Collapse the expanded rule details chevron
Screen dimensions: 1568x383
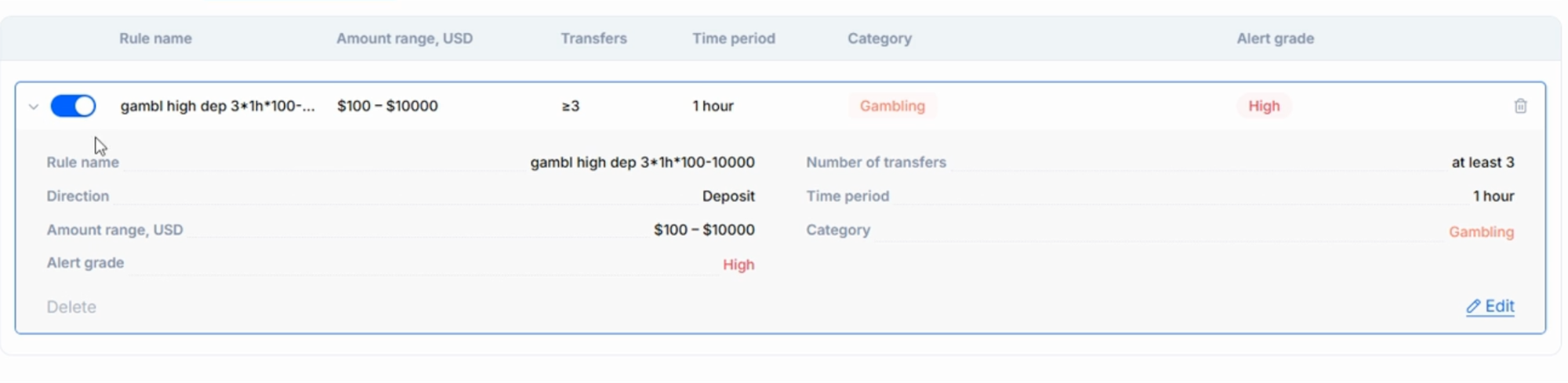pos(33,107)
